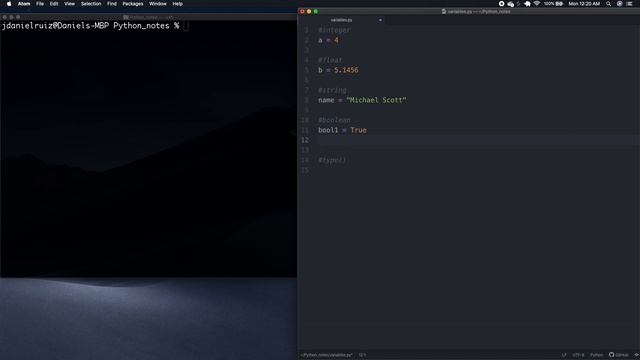Click the #float comment line

(x=330, y=60)
